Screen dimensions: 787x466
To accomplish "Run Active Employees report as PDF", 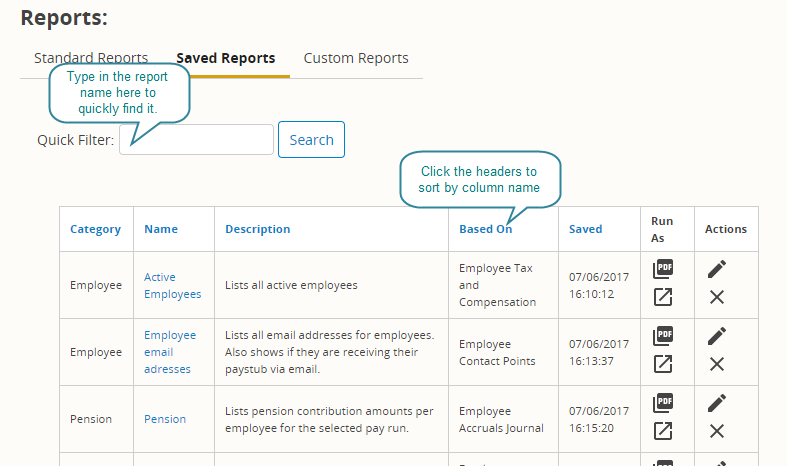I will click(663, 269).
